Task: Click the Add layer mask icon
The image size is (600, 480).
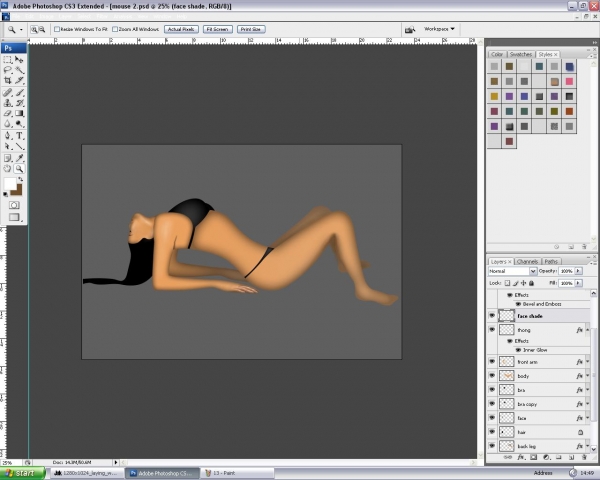Action: coord(534,457)
